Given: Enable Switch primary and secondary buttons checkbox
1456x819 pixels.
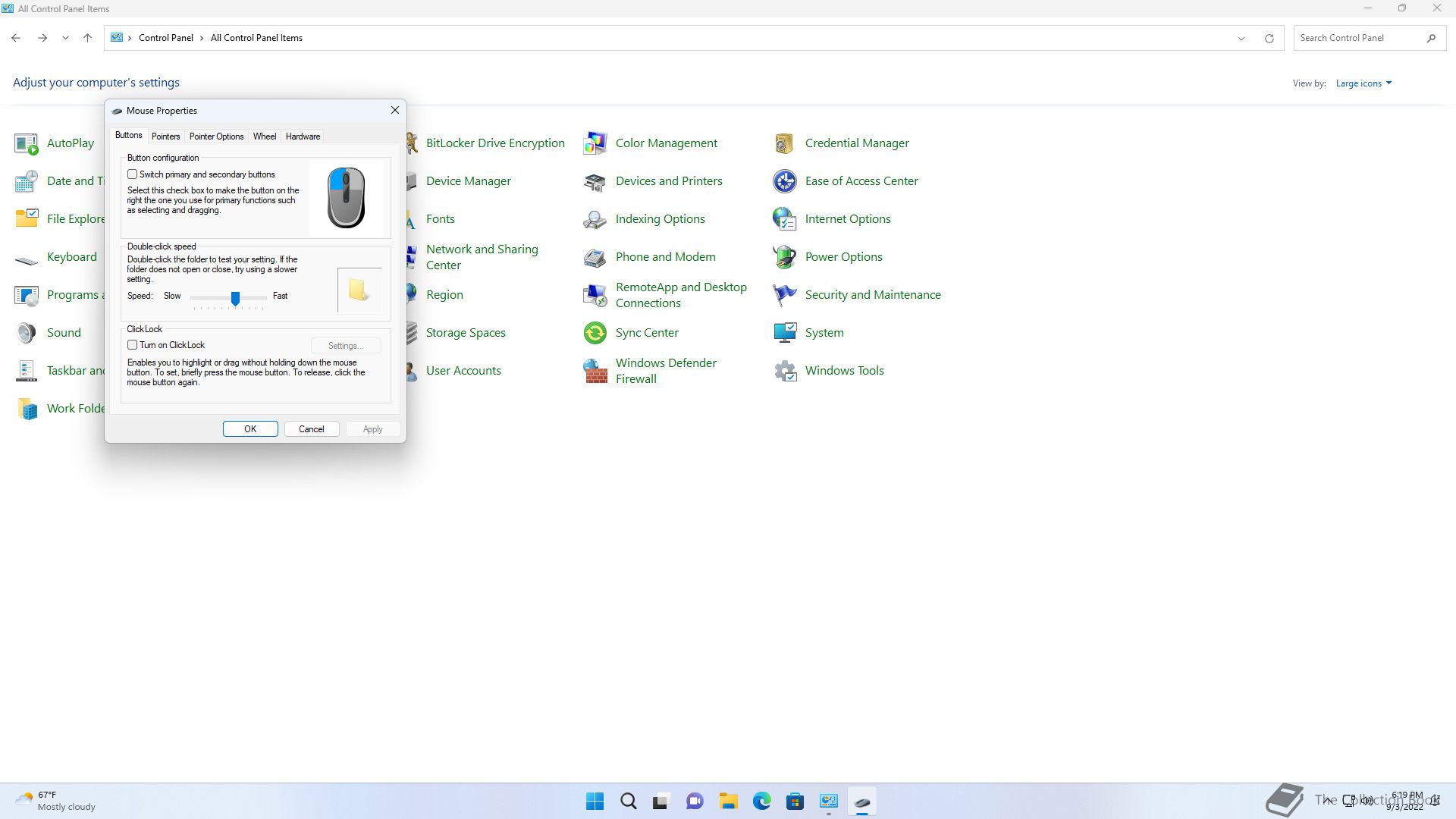Looking at the screenshot, I should (133, 174).
